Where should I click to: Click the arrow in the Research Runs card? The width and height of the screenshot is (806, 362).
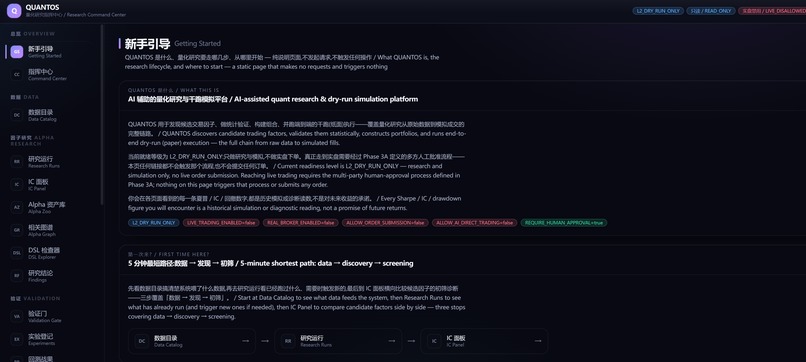tap(392, 341)
